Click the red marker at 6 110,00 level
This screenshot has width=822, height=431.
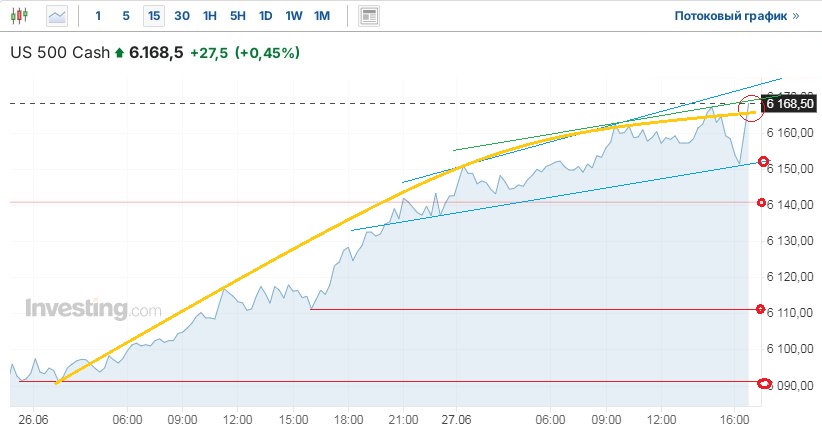[x=761, y=309]
